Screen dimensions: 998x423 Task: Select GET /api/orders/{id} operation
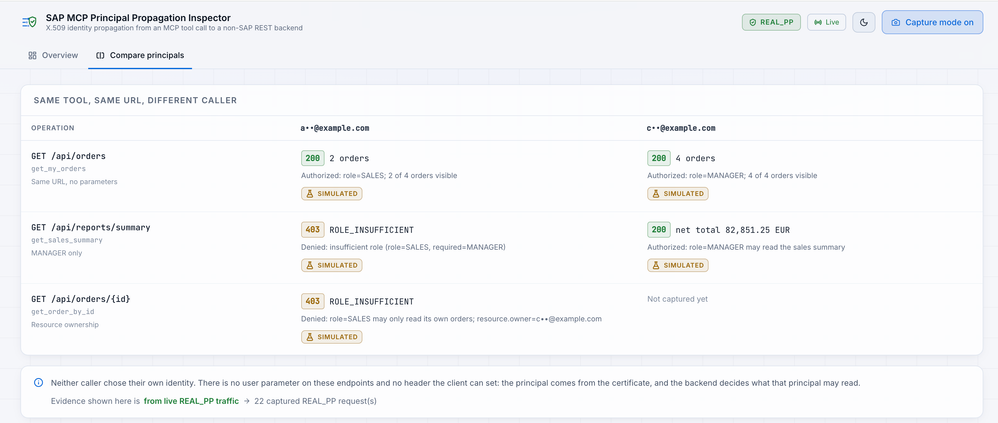(x=81, y=299)
